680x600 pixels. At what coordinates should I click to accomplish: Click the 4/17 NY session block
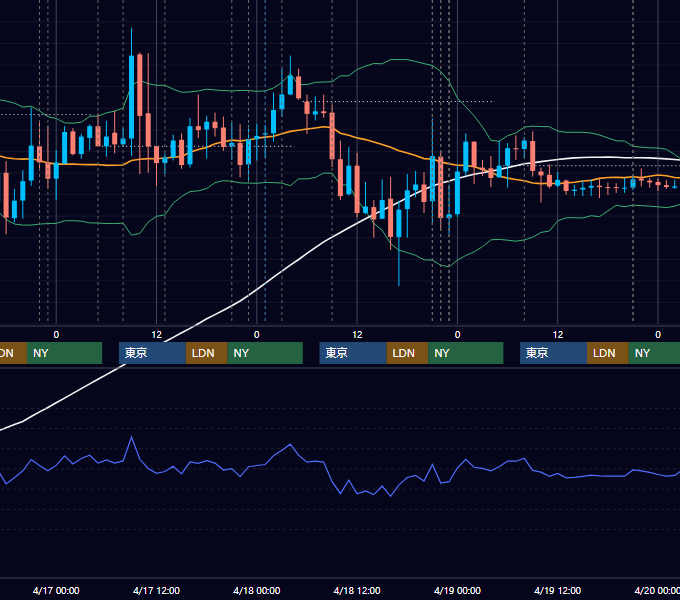tap(265, 353)
